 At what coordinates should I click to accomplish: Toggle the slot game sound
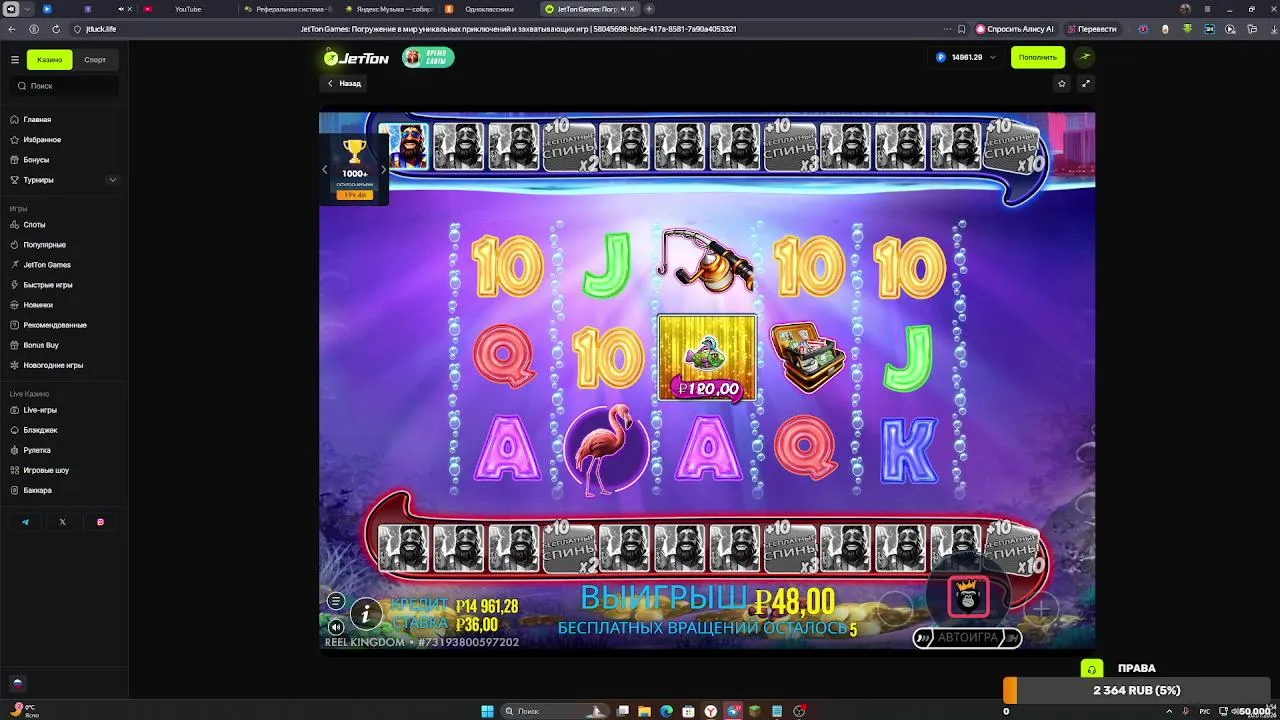coord(336,627)
